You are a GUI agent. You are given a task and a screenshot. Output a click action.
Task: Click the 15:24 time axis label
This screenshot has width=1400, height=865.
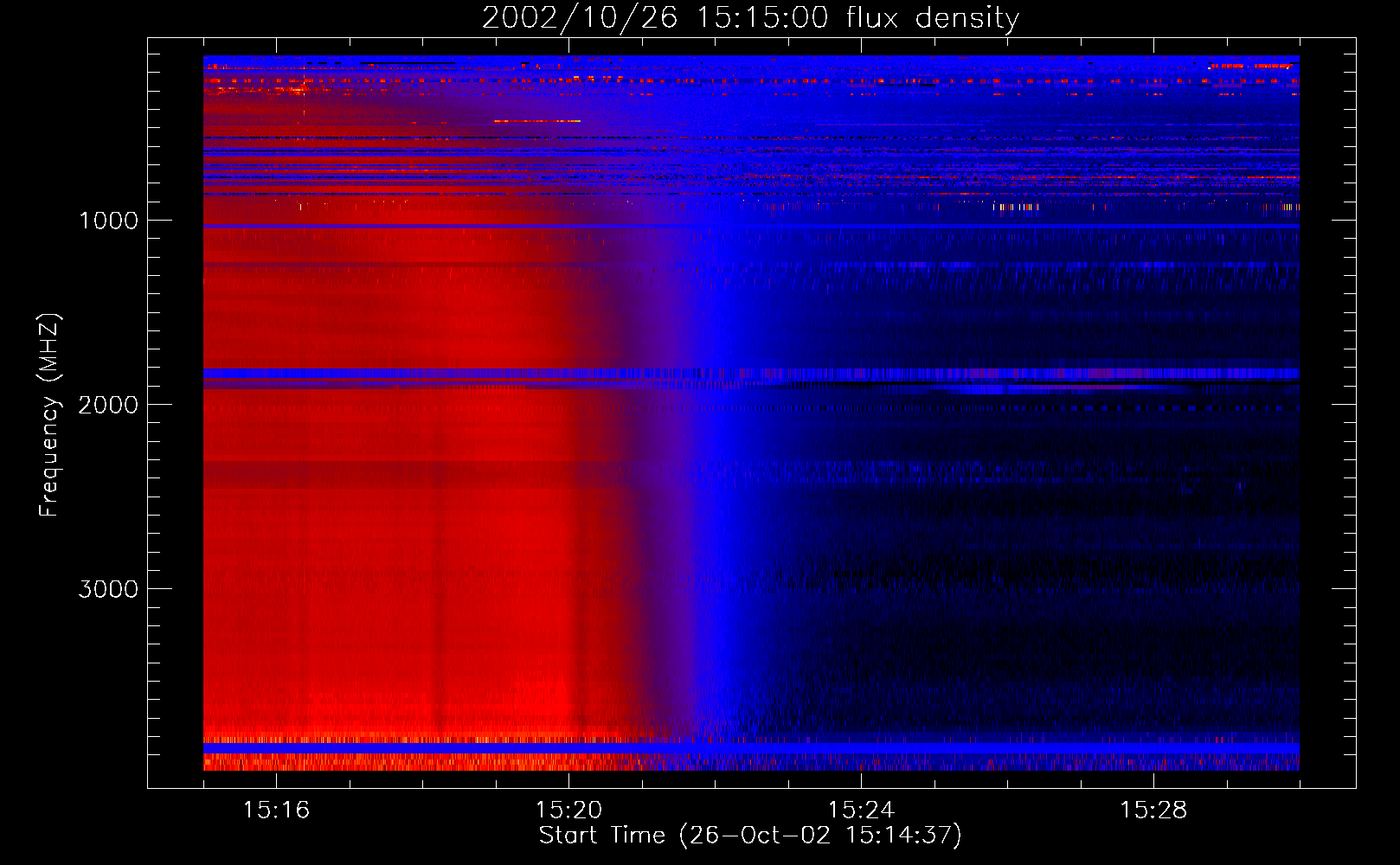861,811
